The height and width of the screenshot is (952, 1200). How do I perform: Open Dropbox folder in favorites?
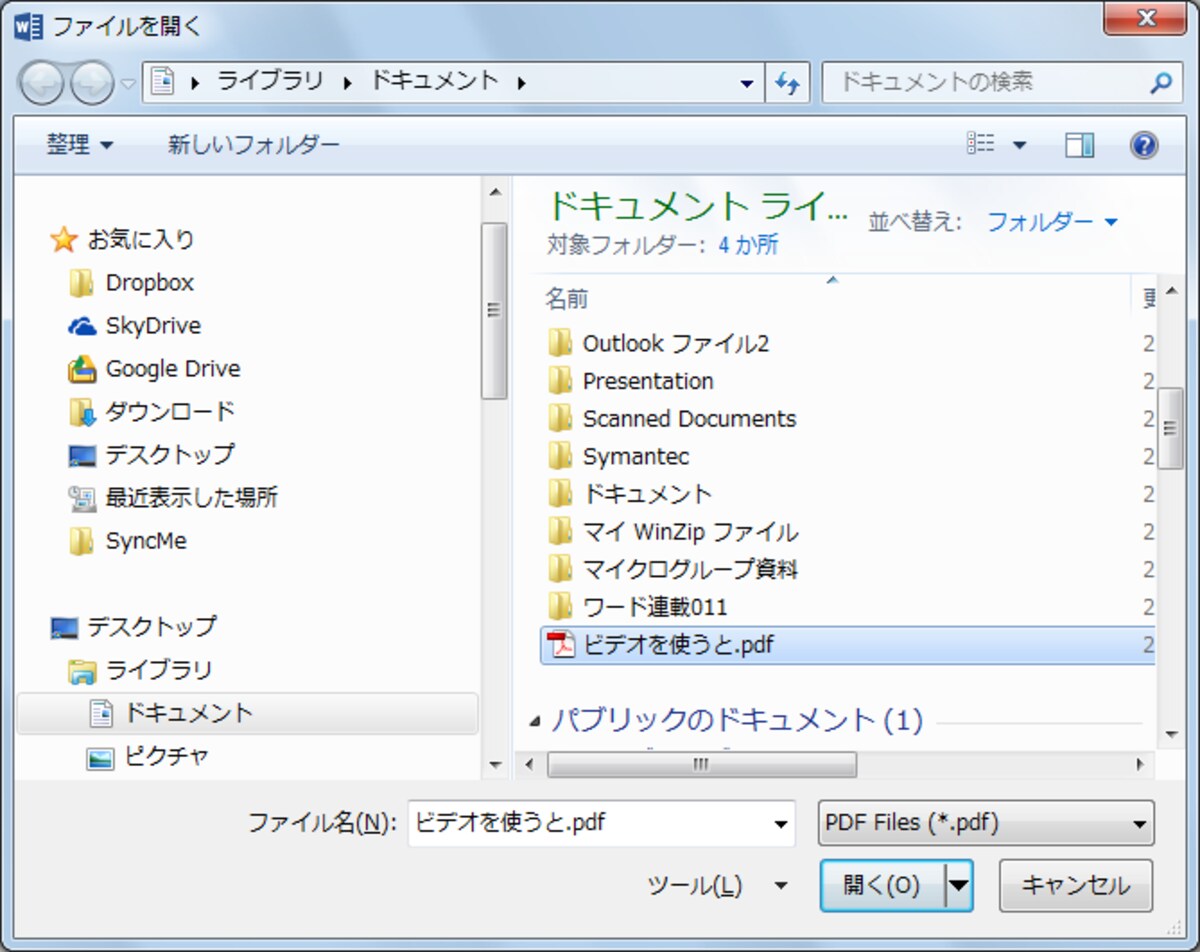pyautogui.click(x=131, y=283)
